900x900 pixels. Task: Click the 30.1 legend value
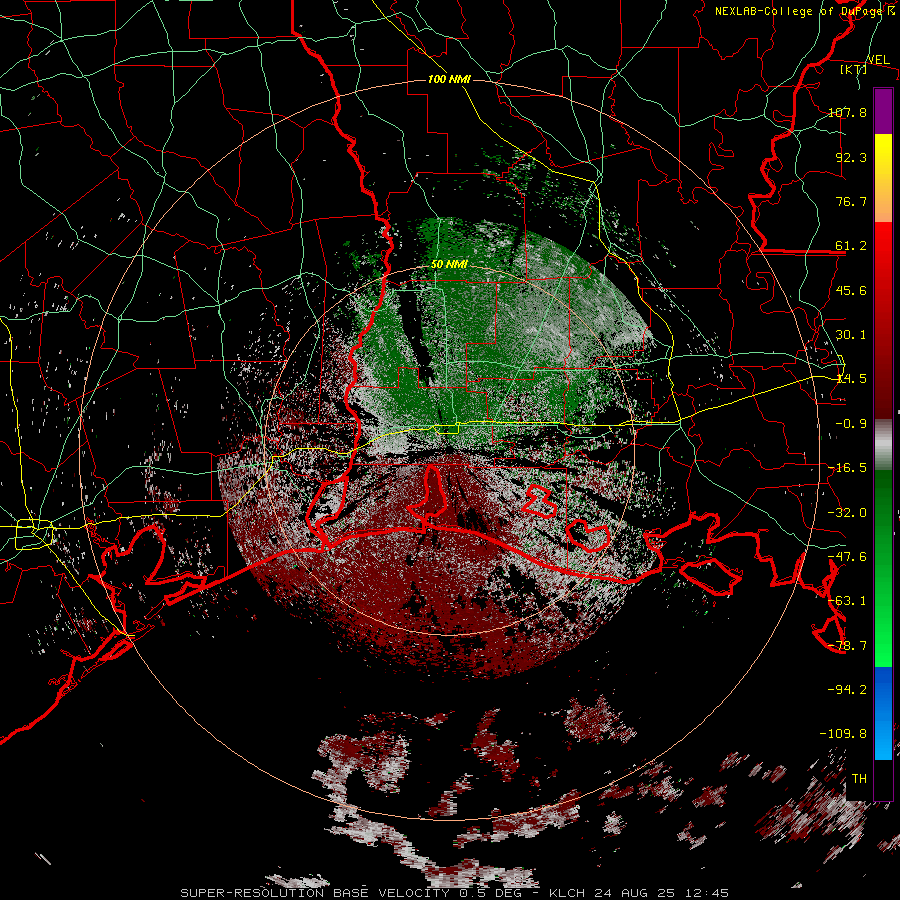(x=851, y=335)
